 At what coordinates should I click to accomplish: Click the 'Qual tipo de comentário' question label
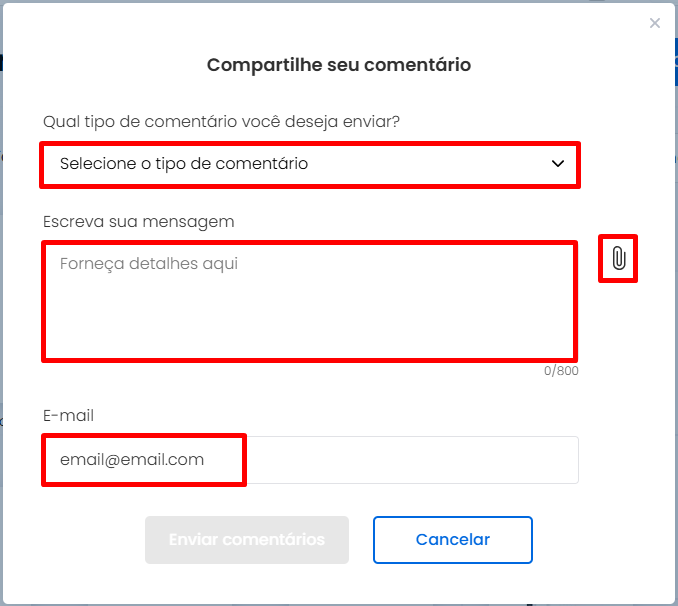(221, 122)
